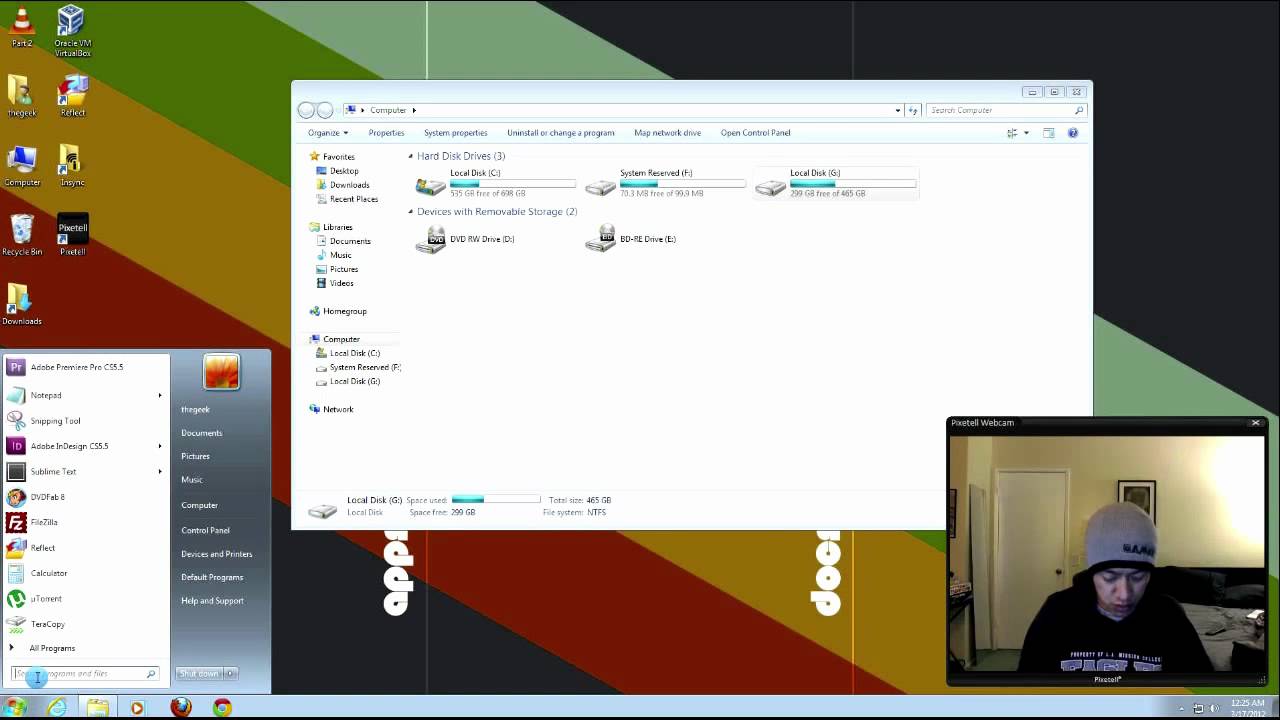Select the Insync desktop shortcut
The height and width of the screenshot is (720, 1280).
[x=72, y=166]
